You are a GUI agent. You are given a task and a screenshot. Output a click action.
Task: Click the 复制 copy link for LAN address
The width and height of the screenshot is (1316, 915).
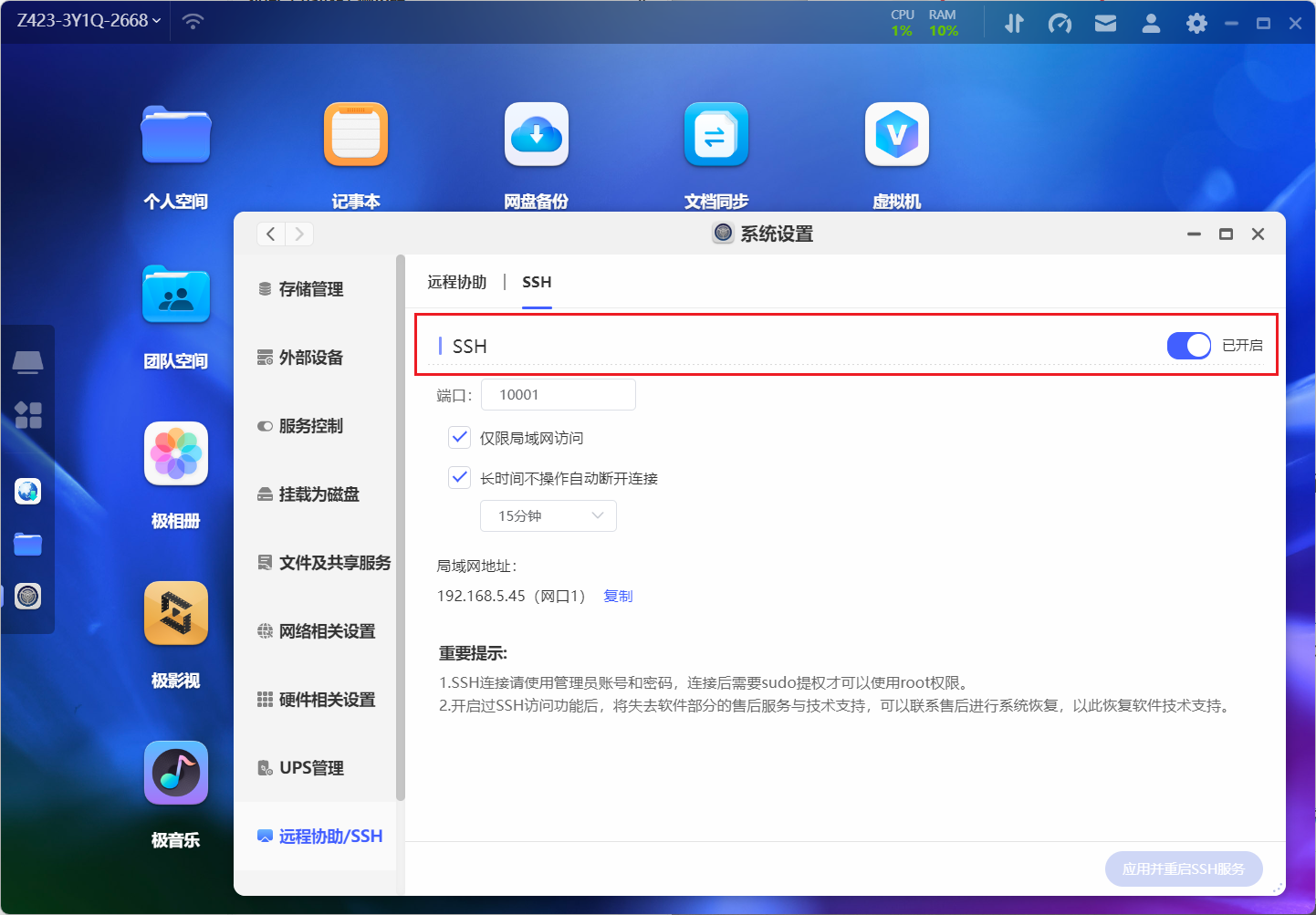(x=618, y=596)
